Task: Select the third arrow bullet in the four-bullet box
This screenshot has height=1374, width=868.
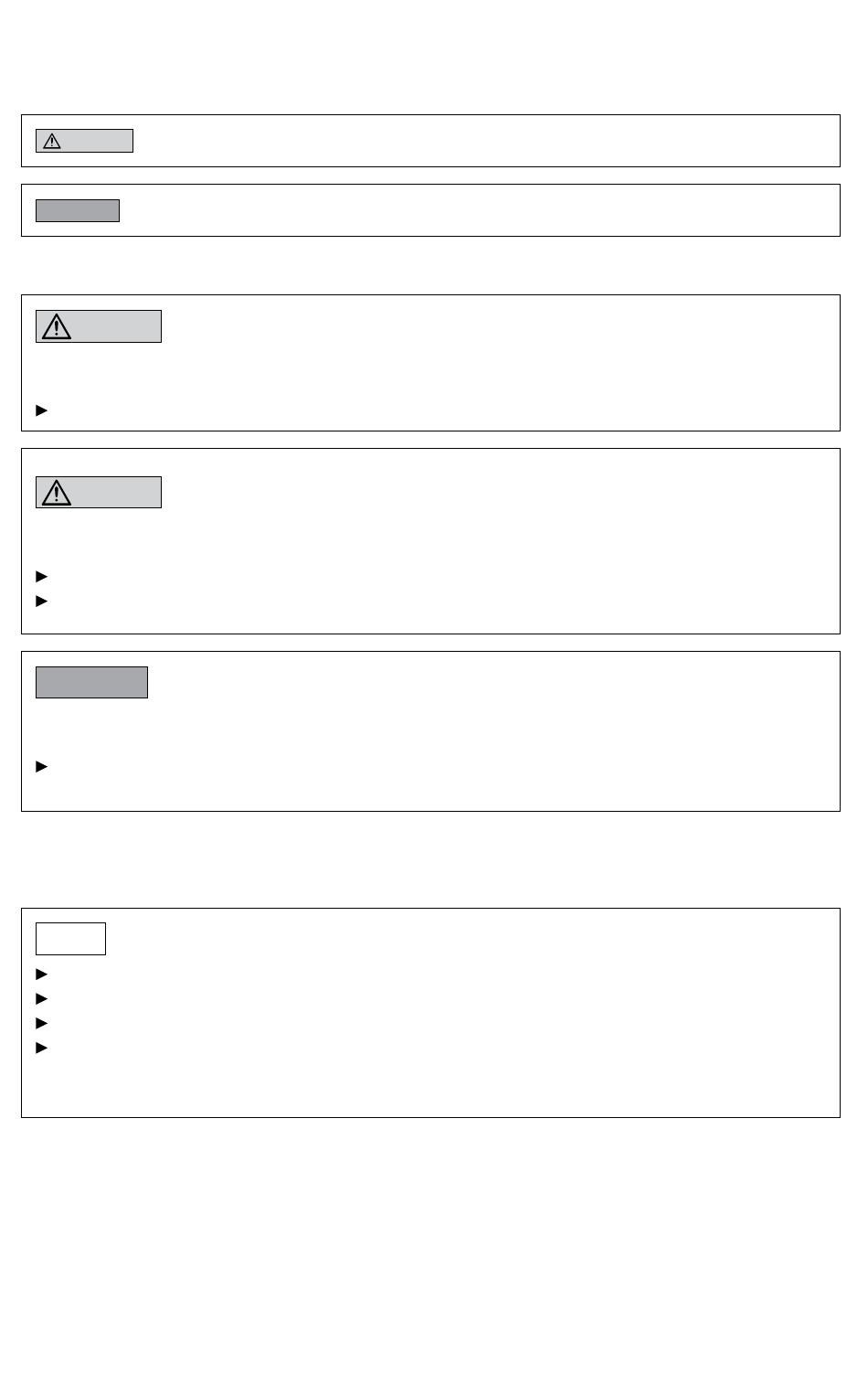Action: coord(41,1024)
